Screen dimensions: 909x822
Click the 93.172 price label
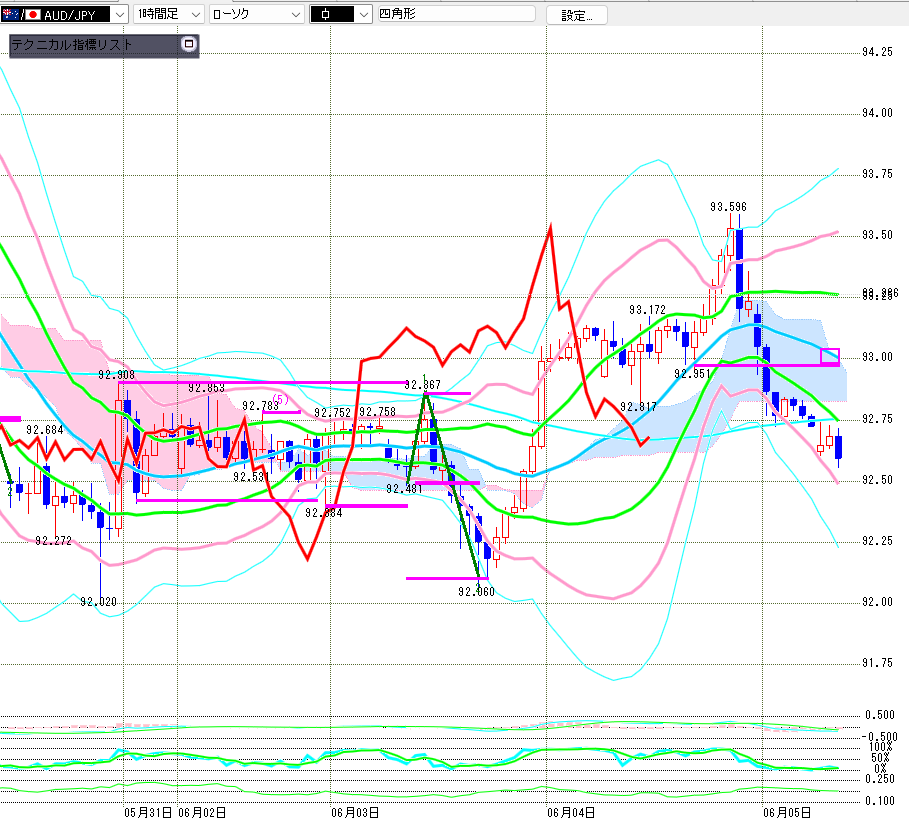coord(647,310)
